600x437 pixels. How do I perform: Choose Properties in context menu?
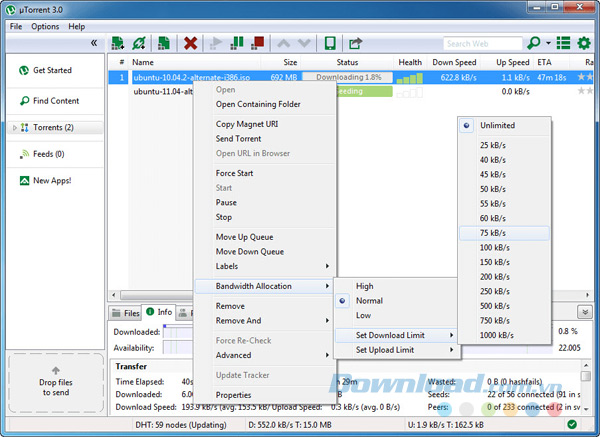264,395
